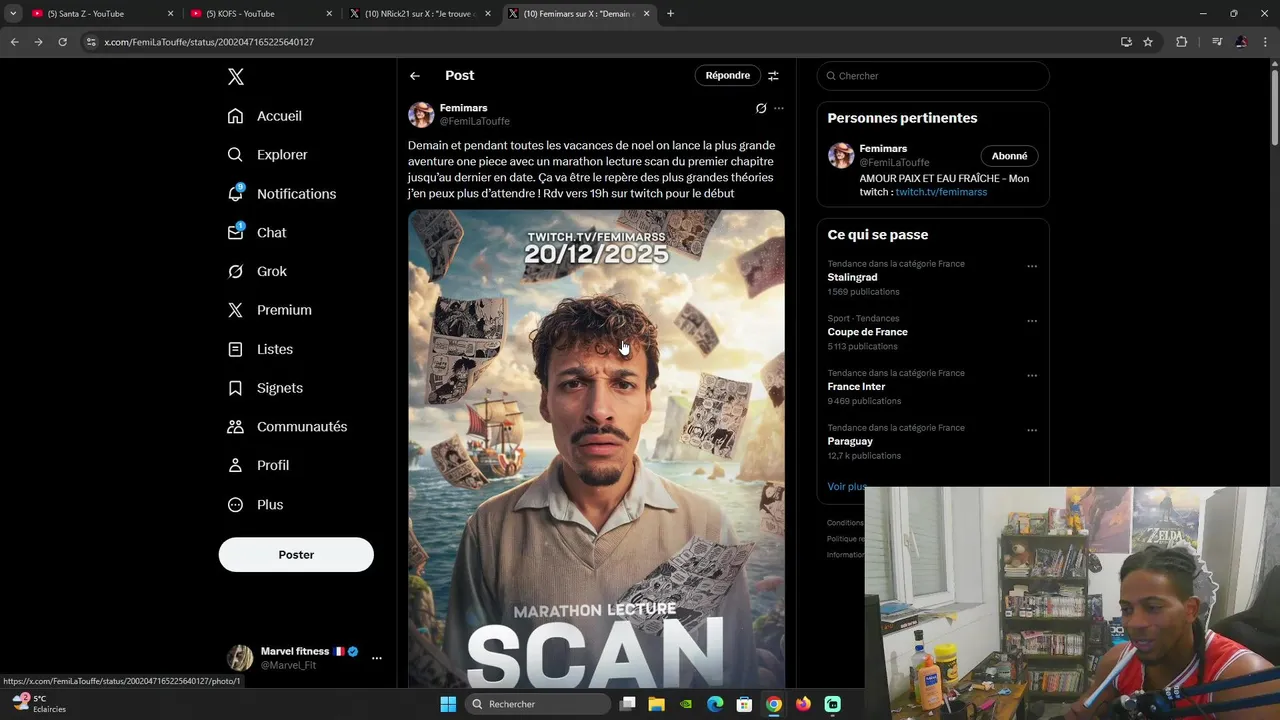
Task: Reload the page
Action: 62,42
